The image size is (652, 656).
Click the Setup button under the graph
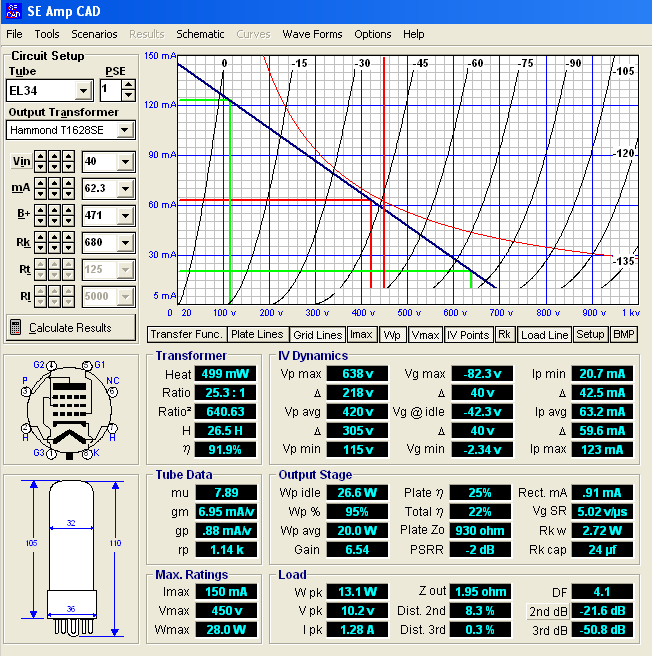[590, 335]
